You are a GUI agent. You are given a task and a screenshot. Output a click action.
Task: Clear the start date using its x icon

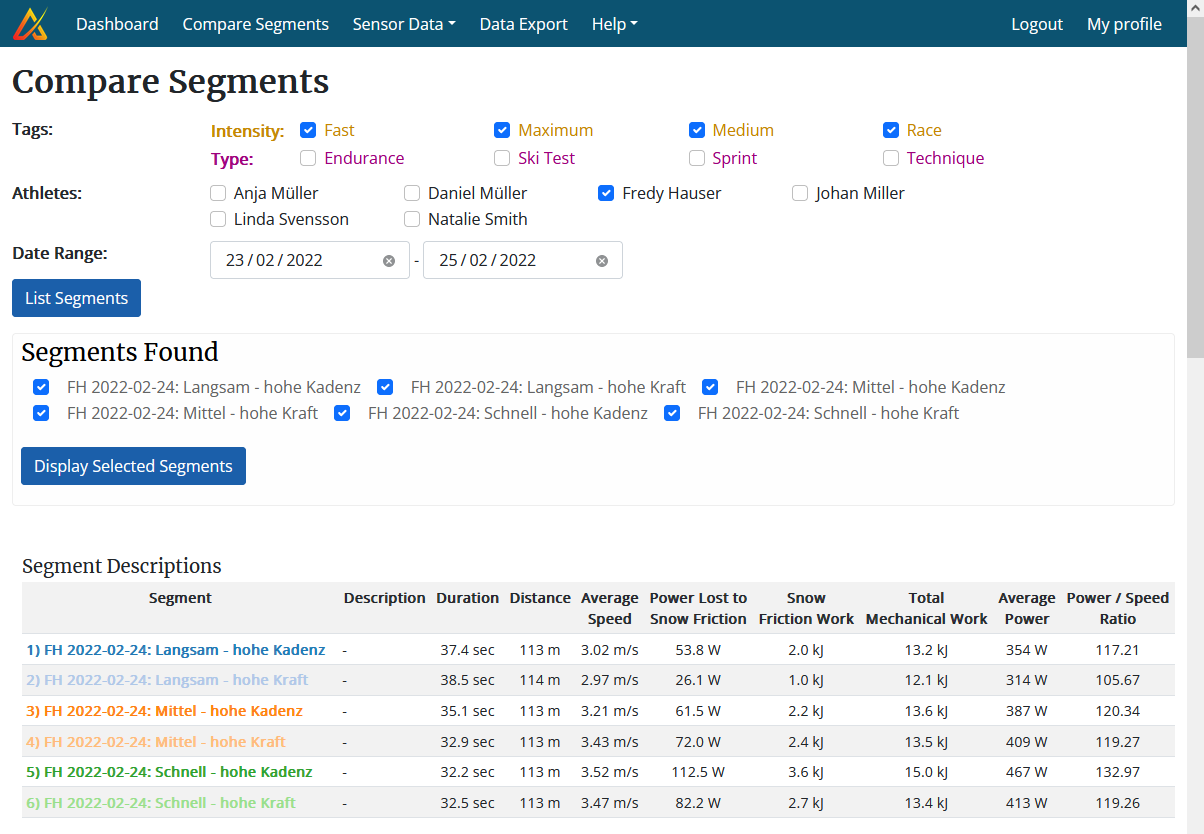(389, 260)
